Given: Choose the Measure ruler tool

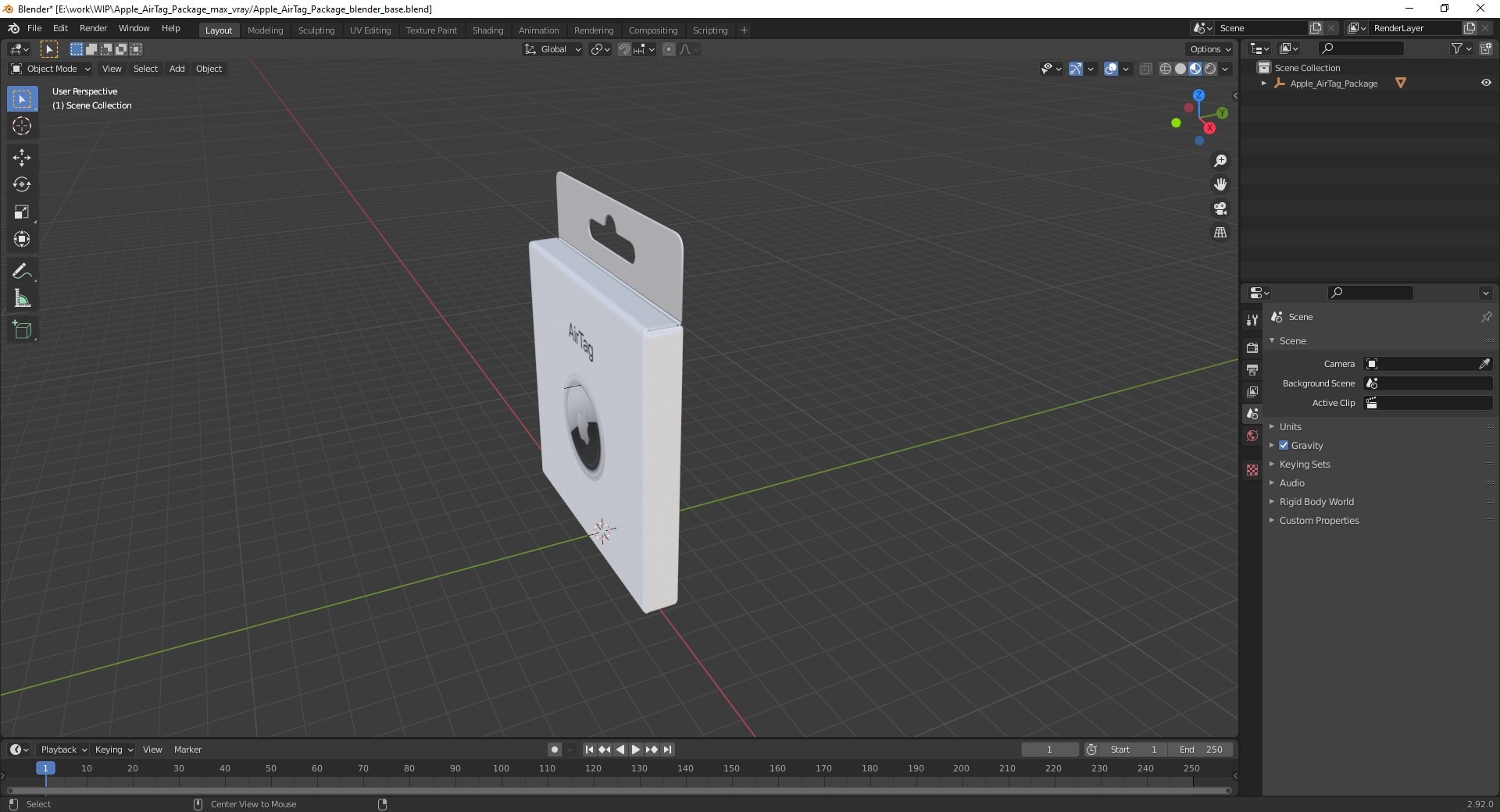Looking at the screenshot, I should (22, 298).
